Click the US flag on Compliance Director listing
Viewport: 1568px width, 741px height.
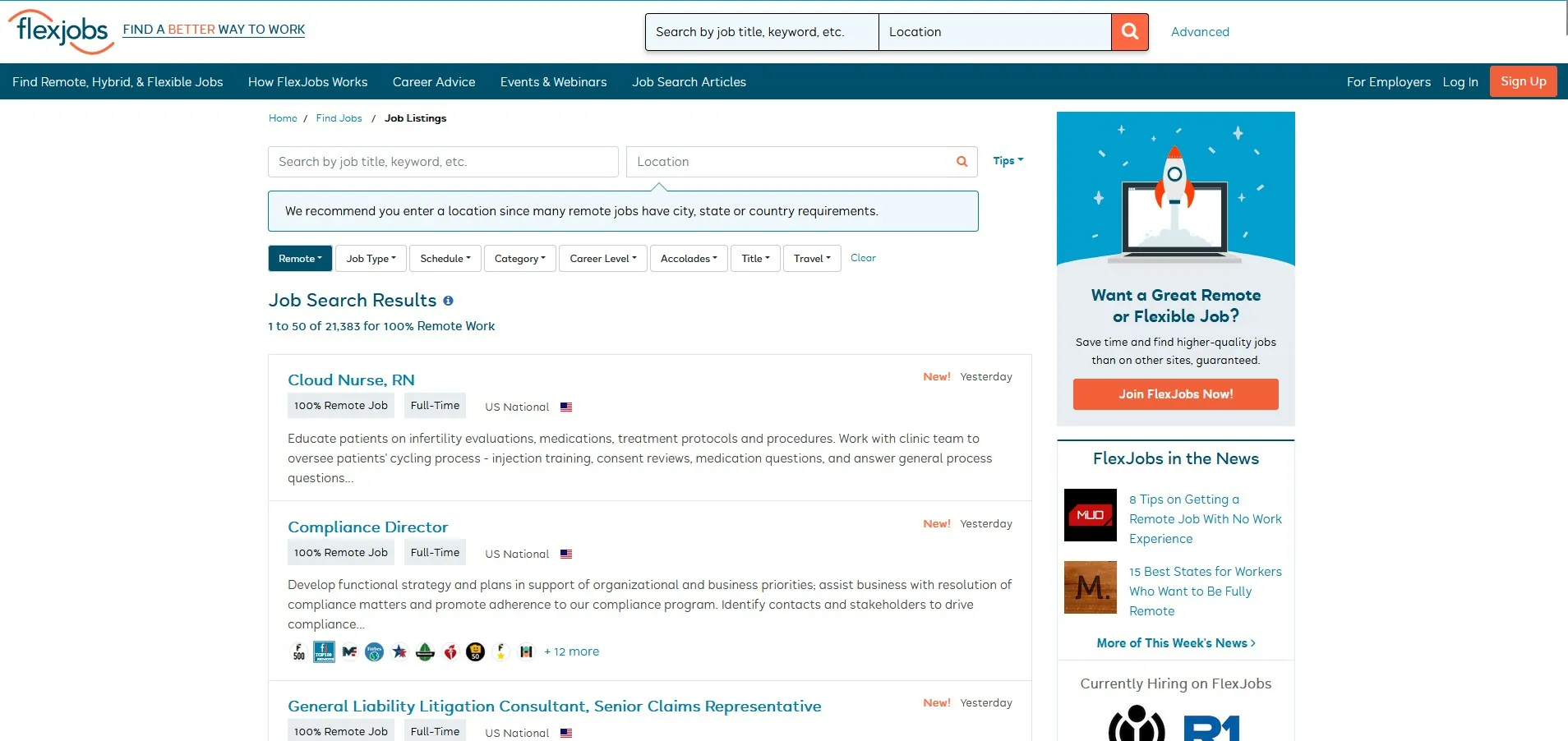click(x=566, y=554)
